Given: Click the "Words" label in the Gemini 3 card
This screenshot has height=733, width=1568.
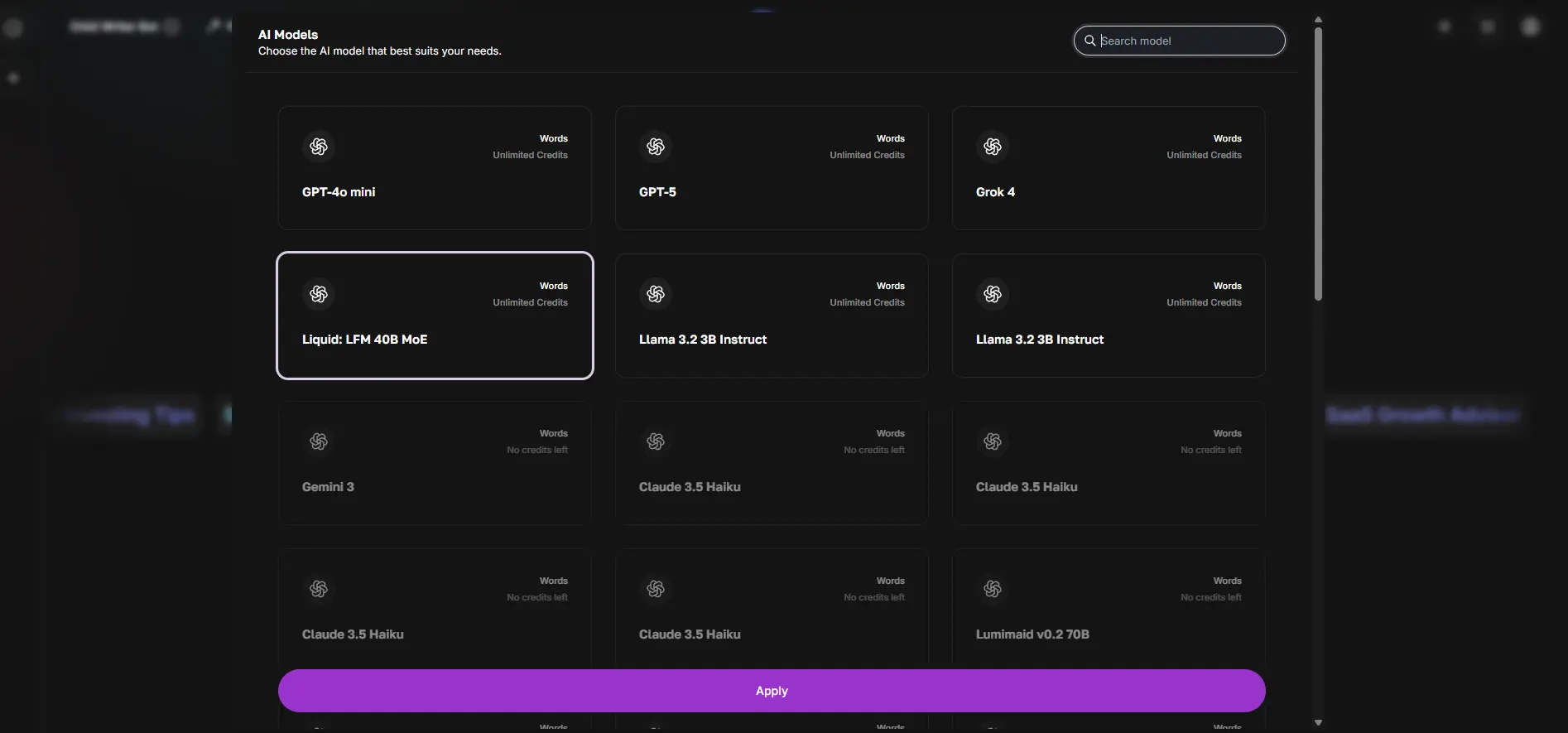Looking at the screenshot, I should 554,433.
